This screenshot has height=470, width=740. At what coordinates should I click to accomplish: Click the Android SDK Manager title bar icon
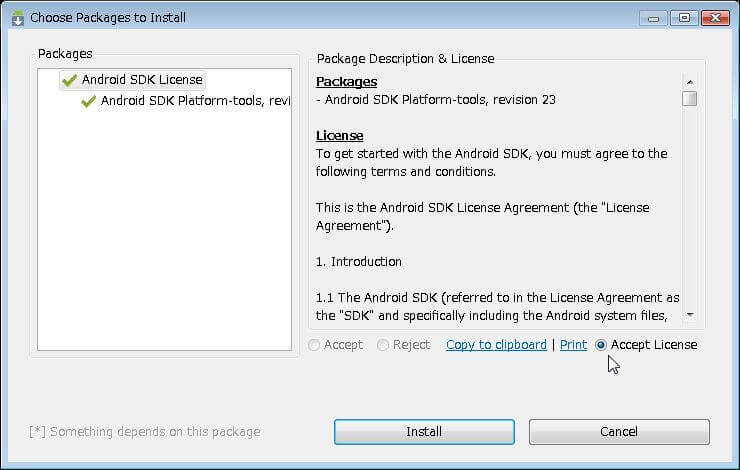pos(16,17)
